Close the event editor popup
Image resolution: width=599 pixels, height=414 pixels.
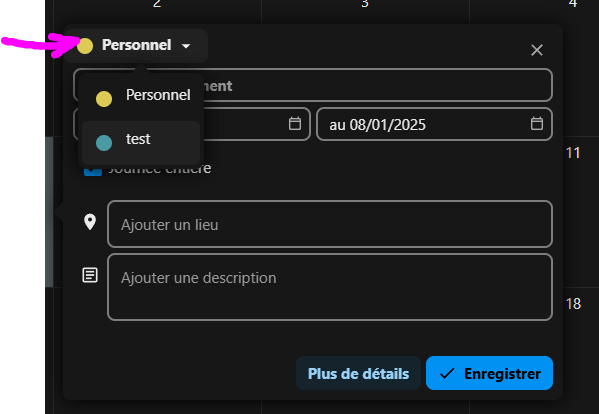tap(537, 50)
